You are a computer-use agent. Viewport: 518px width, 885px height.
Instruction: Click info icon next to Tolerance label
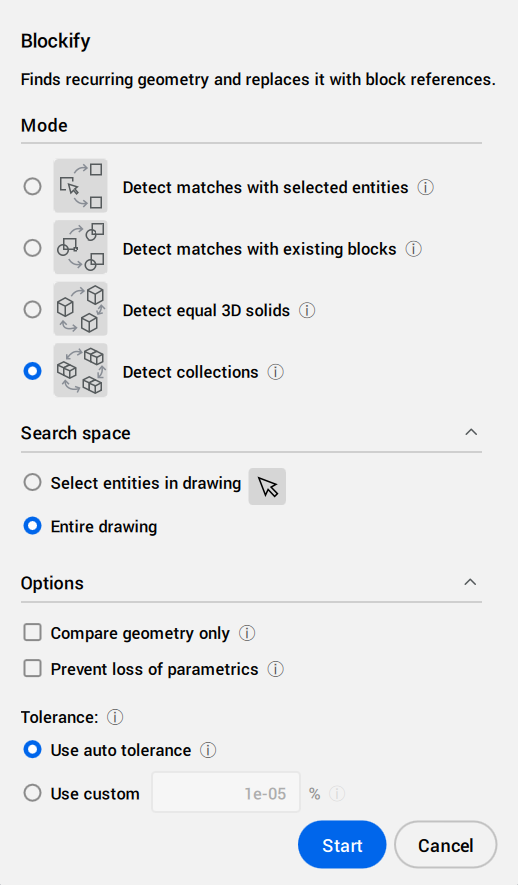coord(115,717)
